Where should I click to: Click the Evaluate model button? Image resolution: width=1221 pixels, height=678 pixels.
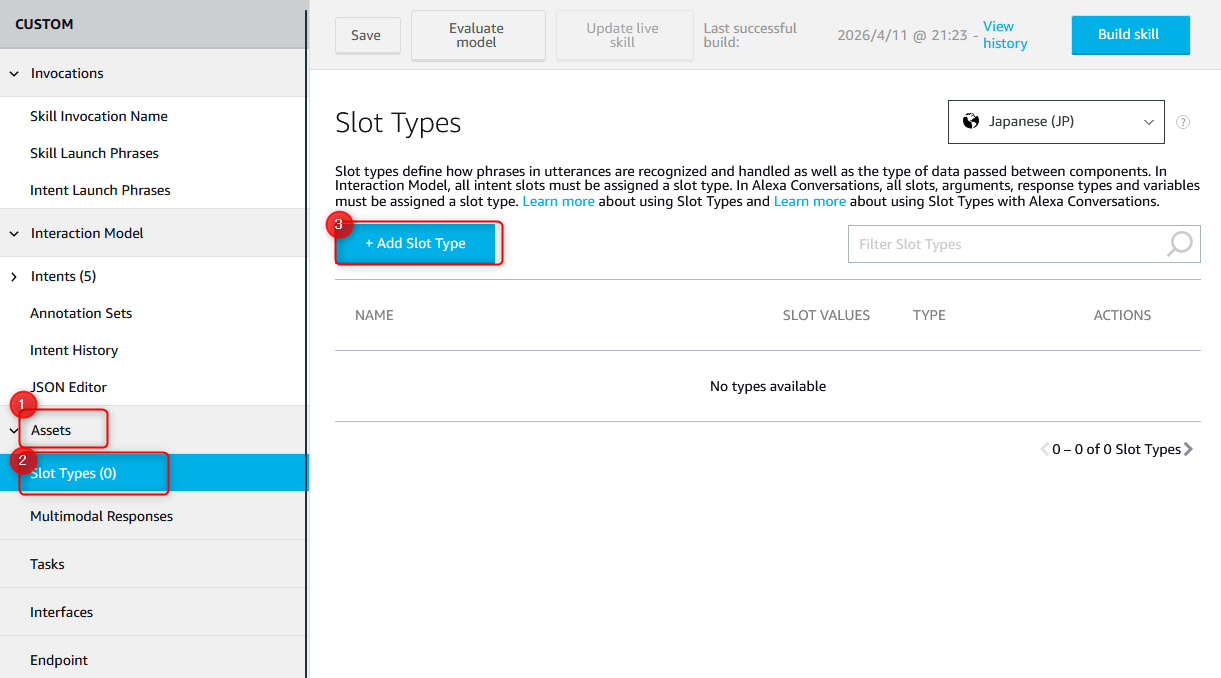point(477,36)
